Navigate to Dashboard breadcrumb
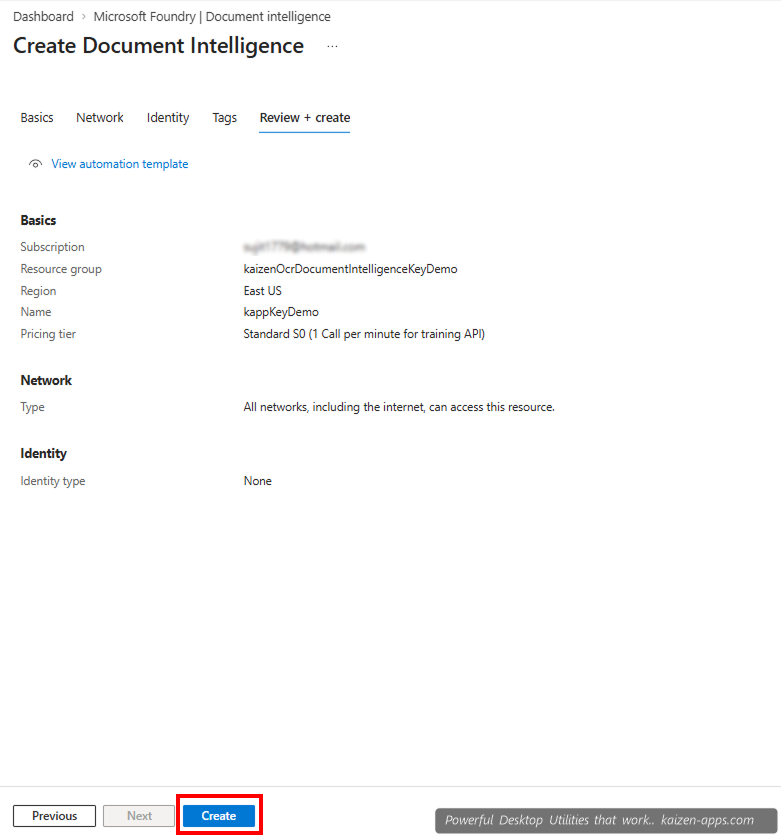This screenshot has height=838, width=781. pyautogui.click(x=43, y=17)
